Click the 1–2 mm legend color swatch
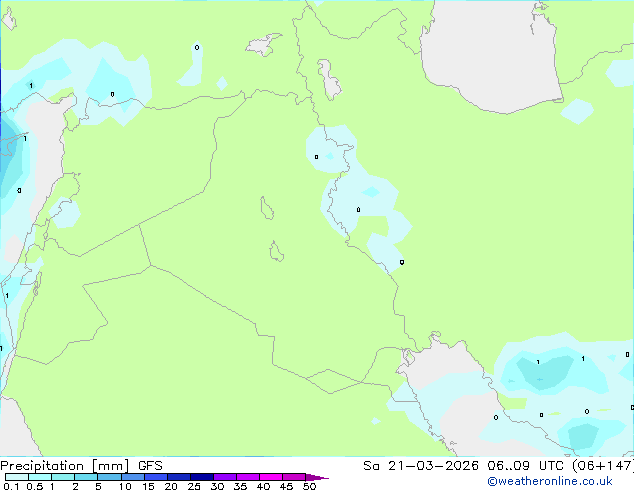Viewport: 634px width, 490px height. coord(63,477)
